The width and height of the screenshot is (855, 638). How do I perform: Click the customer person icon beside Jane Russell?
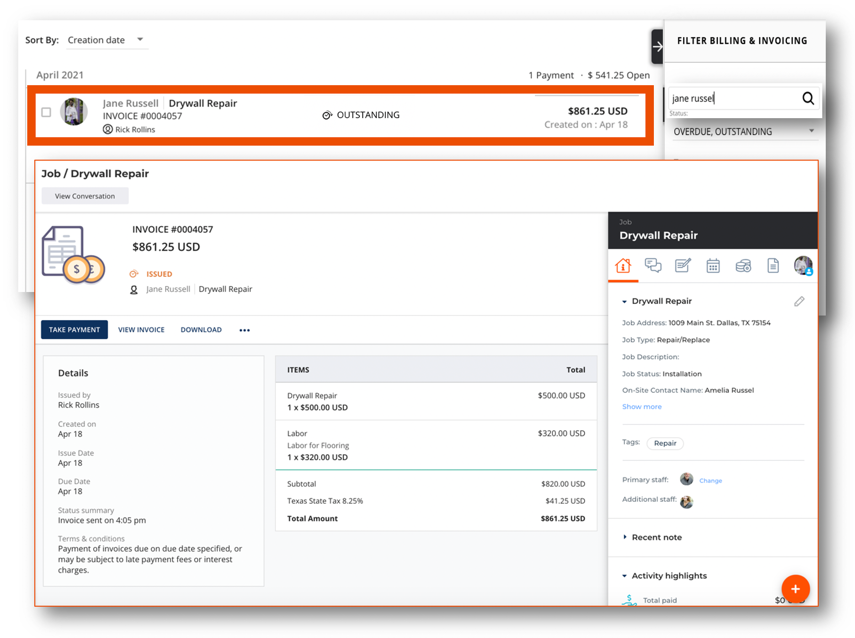tap(134, 290)
